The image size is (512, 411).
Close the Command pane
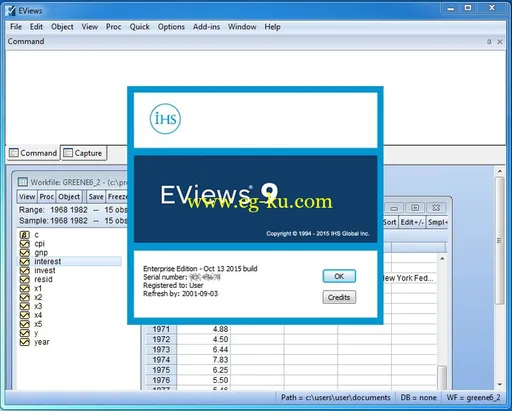coord(500,42)
